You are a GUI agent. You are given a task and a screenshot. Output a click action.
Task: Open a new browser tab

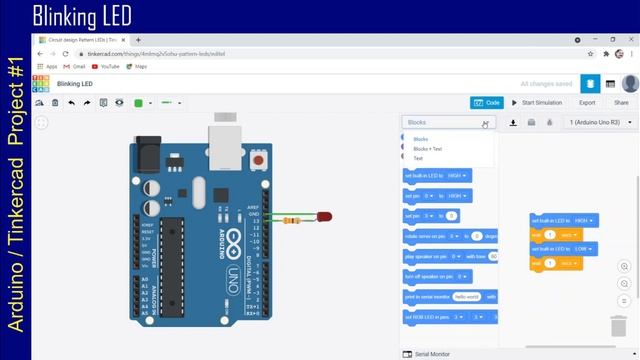click(138, 40)
